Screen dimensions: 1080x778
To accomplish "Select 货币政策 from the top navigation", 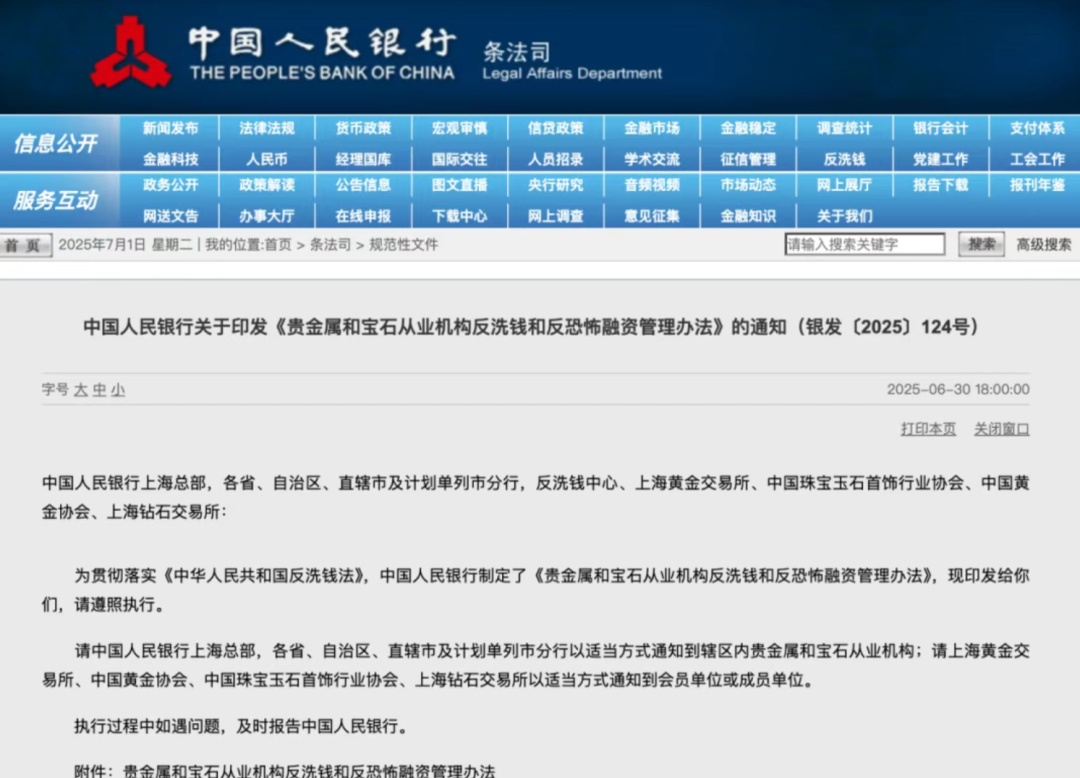I will coord(364,128).
